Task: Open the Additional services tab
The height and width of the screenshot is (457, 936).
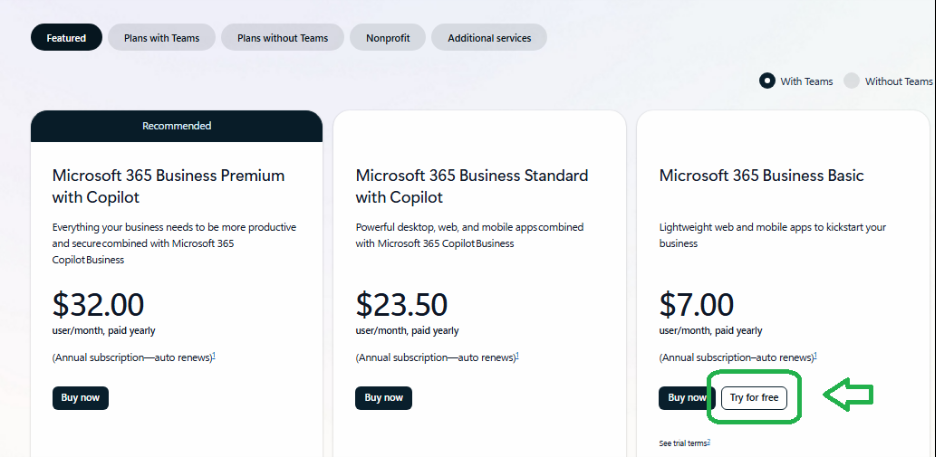Action: tap(489, 38)
